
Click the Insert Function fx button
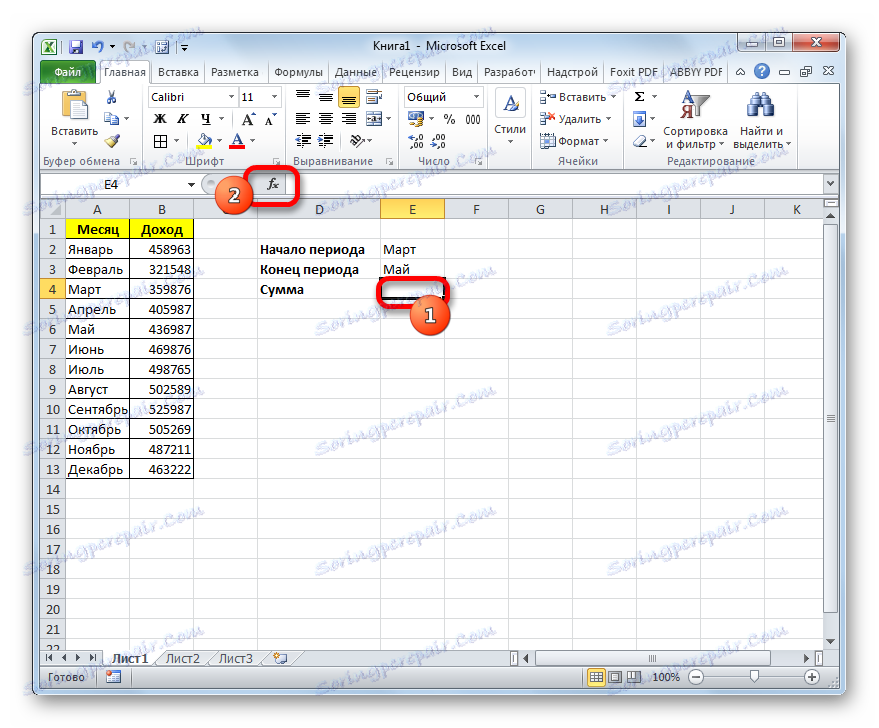(272, 184)
